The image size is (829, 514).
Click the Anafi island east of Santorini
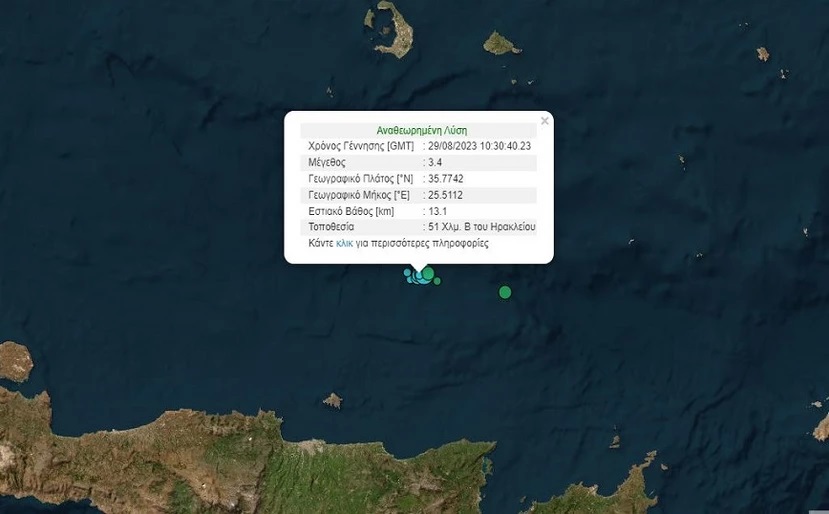point(501,43)
